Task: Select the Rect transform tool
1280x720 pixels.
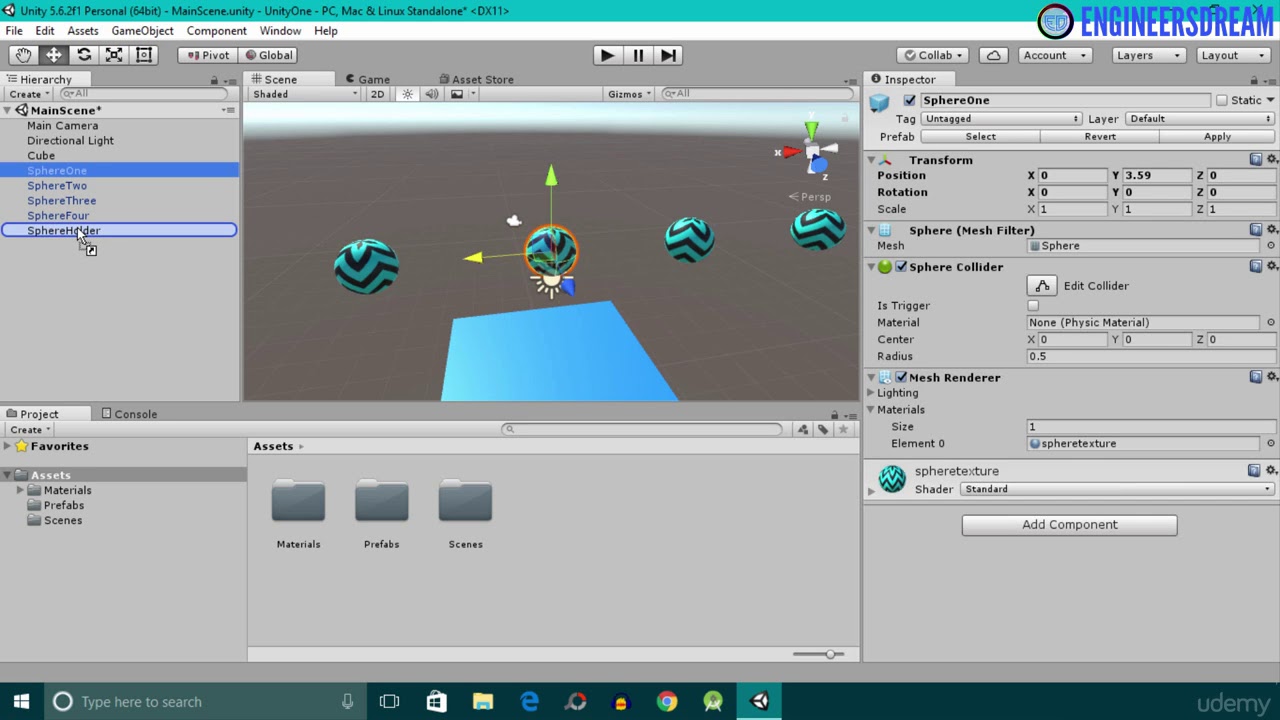Action: tap(144, 55)
